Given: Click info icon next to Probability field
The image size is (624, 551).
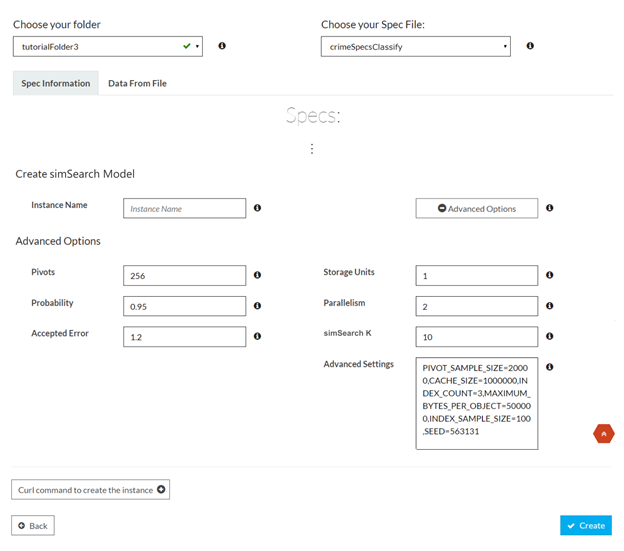Looking at the screenshot, I should 257,306.
